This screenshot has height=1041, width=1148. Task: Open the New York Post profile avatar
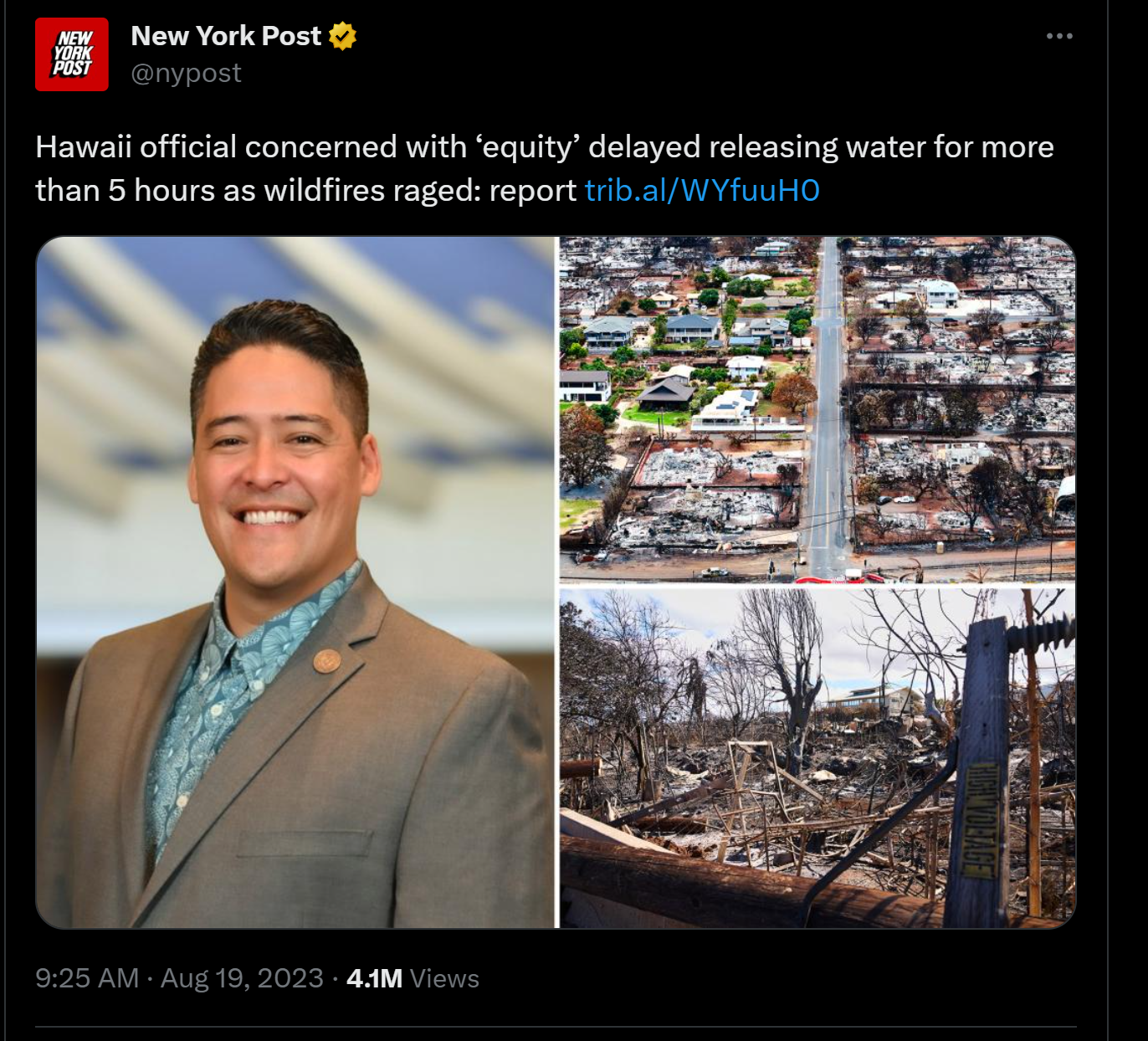click(x=72, y=54)
